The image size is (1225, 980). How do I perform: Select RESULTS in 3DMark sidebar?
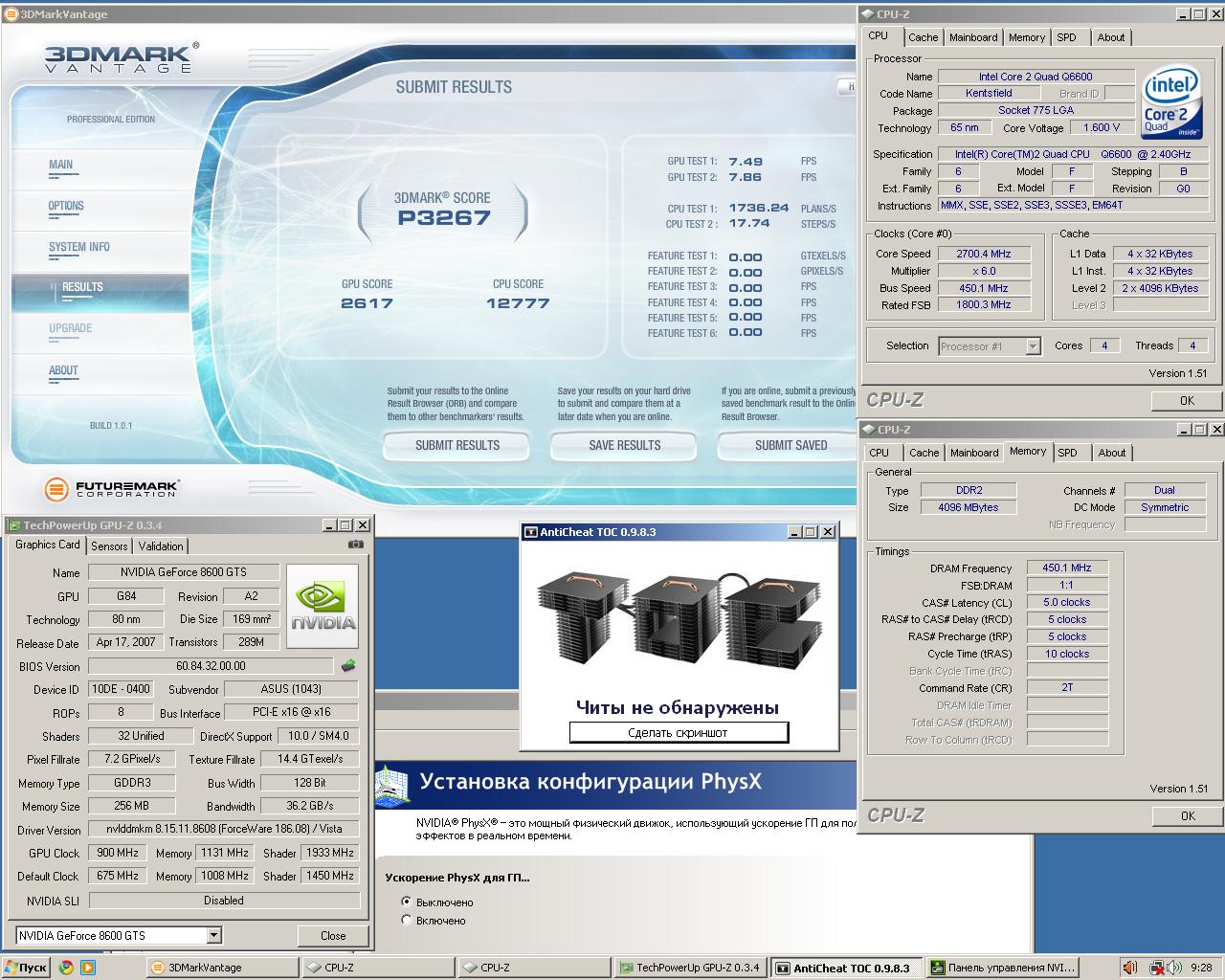[x=100, y=291]
